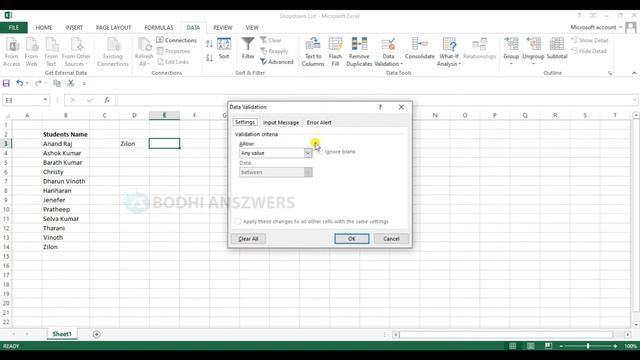Select the Sheet1 tab
This screenshot has height=360, width=640.
(x=62, y=334)
